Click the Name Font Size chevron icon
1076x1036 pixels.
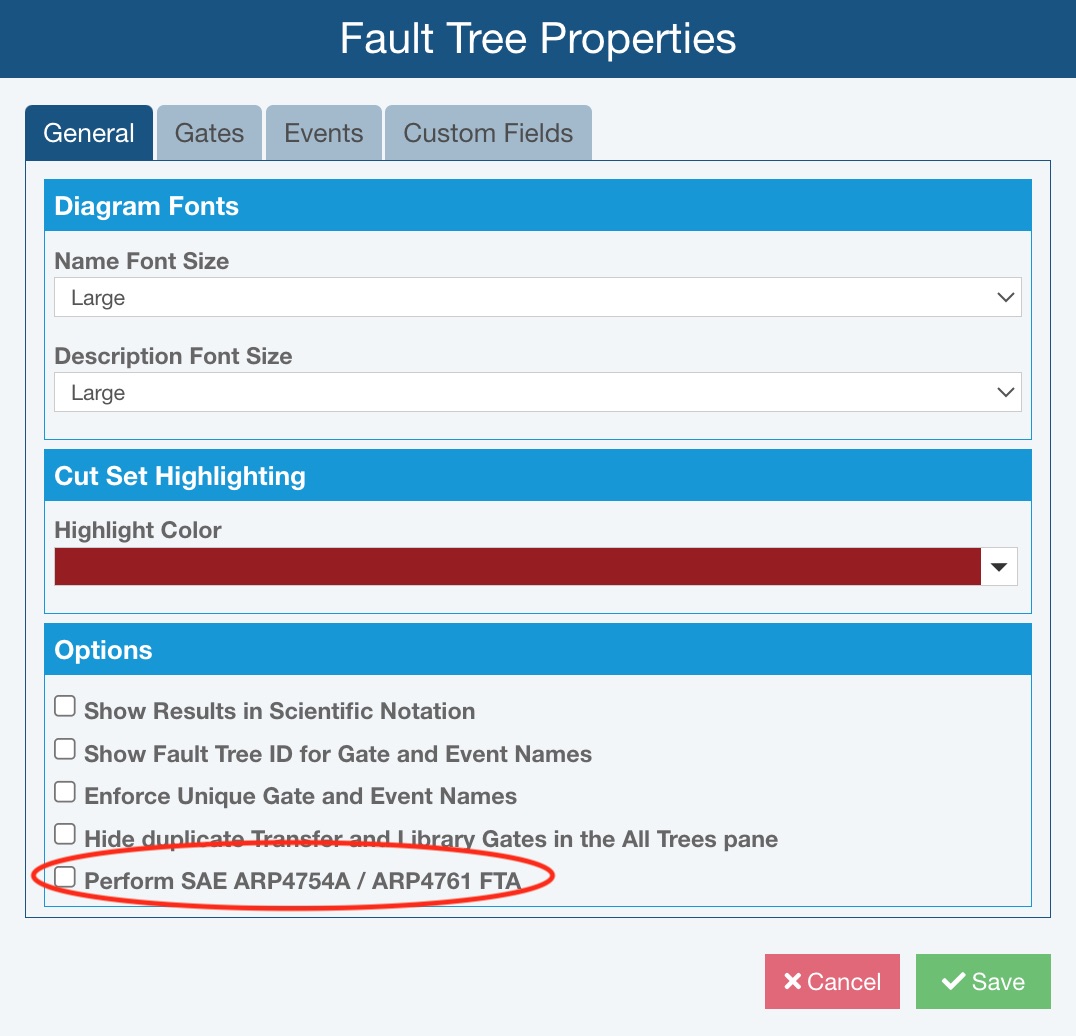[1006, 298]
